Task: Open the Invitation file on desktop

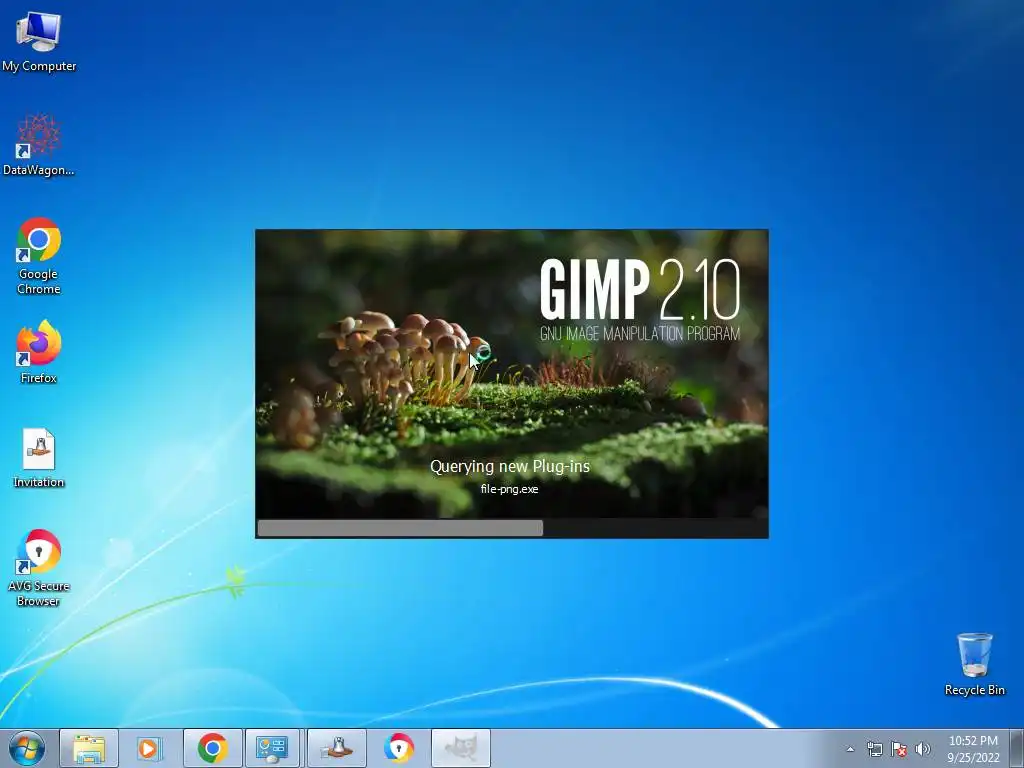Action: coord(39,458)
